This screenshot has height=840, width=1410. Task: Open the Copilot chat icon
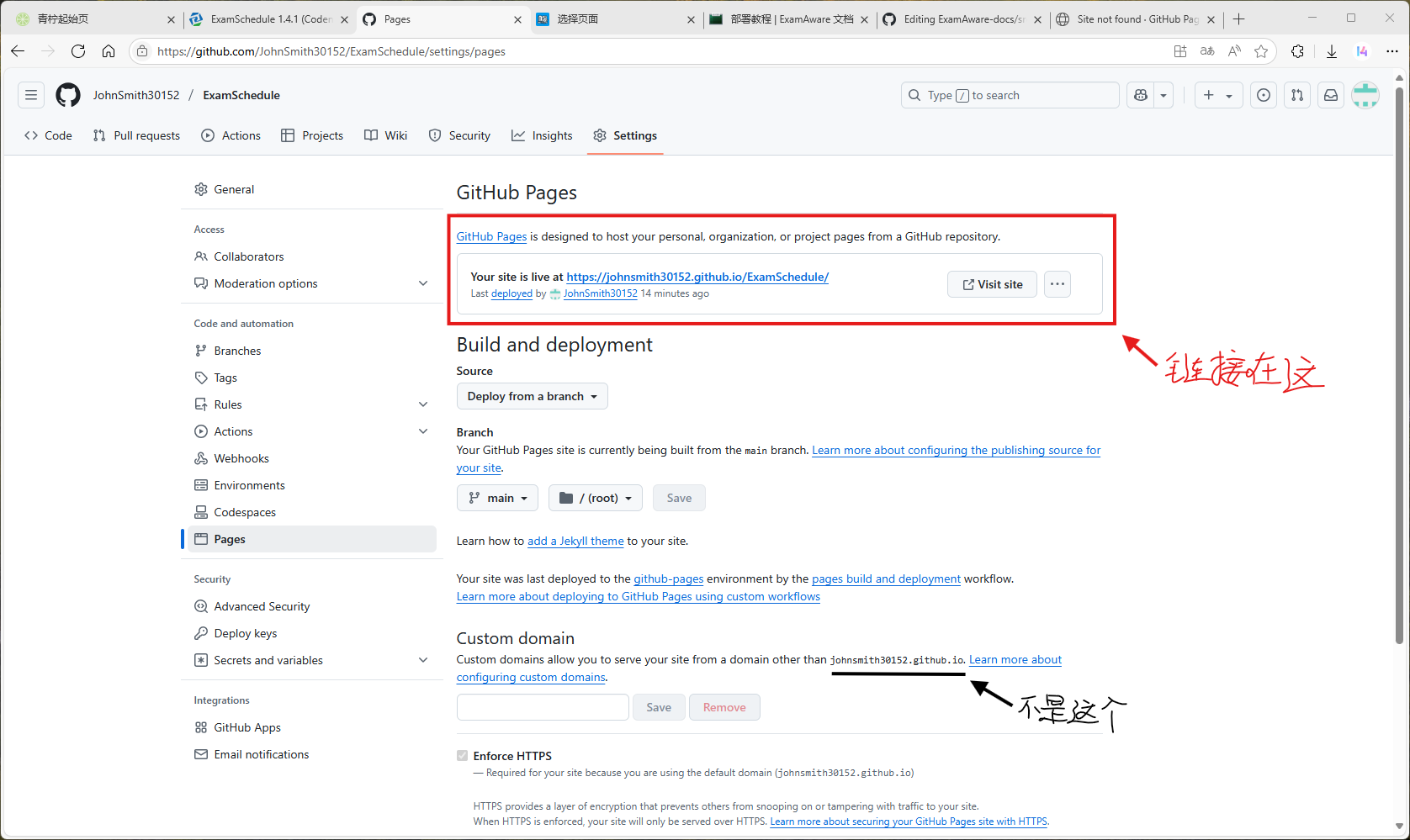1141,95
